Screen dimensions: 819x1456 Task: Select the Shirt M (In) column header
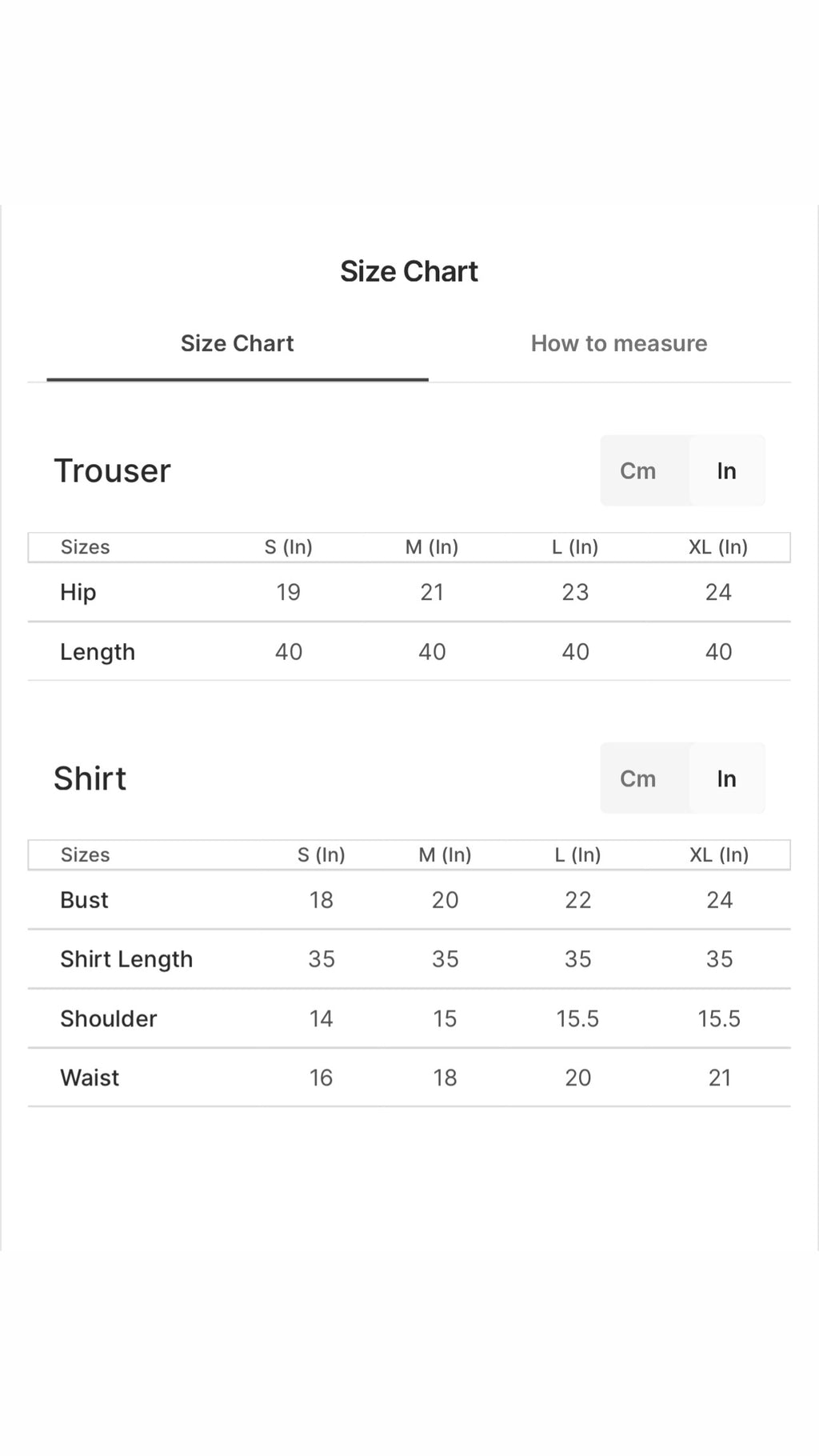pos(445,855)
